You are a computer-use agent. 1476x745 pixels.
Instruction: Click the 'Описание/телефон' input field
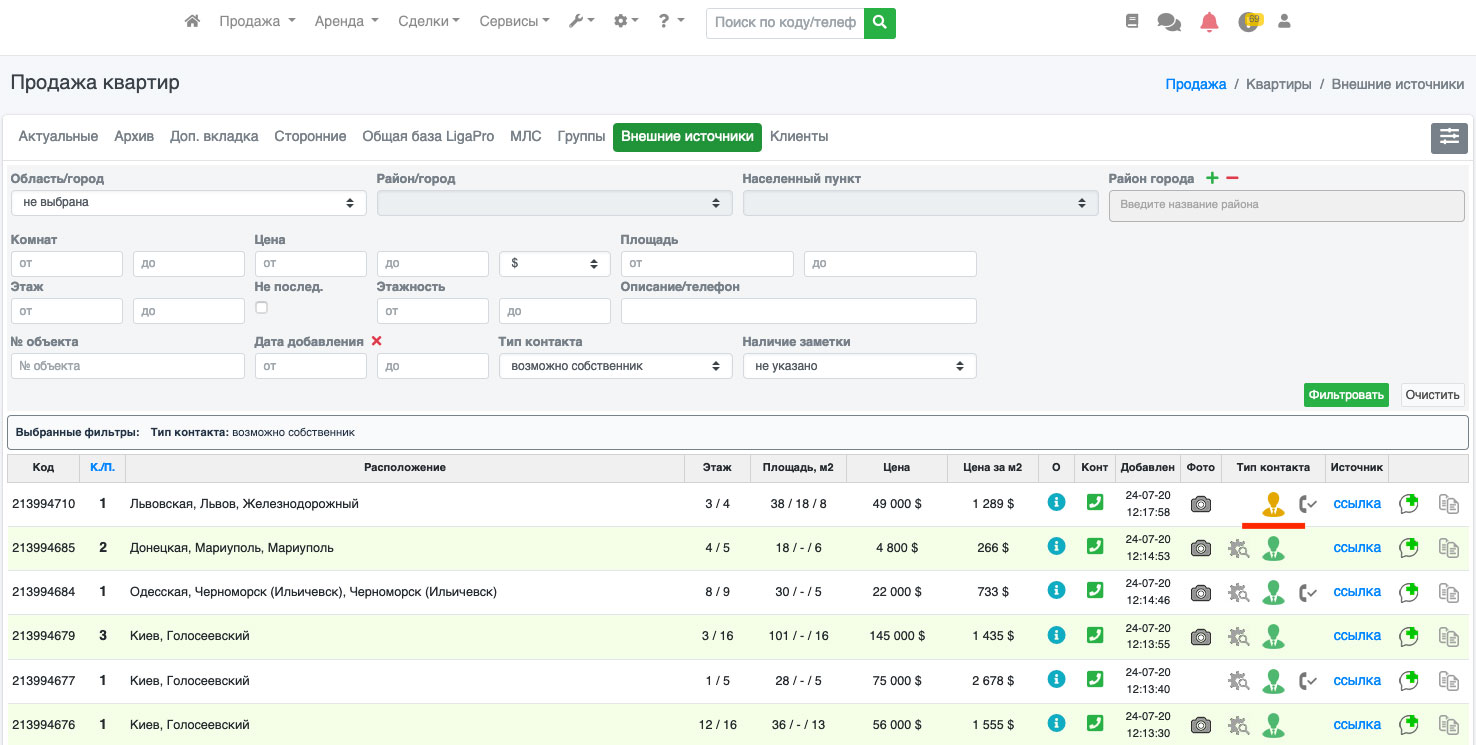coord(798,311)
